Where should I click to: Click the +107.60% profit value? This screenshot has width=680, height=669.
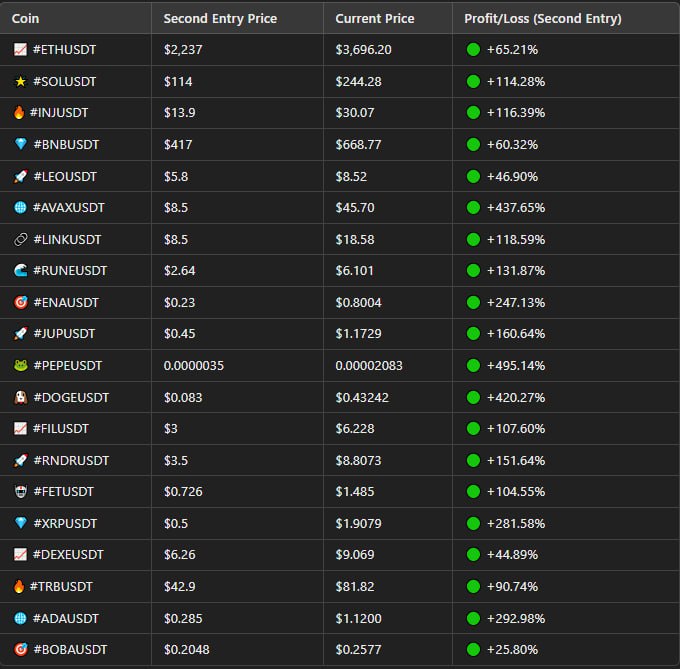[516, 428]
